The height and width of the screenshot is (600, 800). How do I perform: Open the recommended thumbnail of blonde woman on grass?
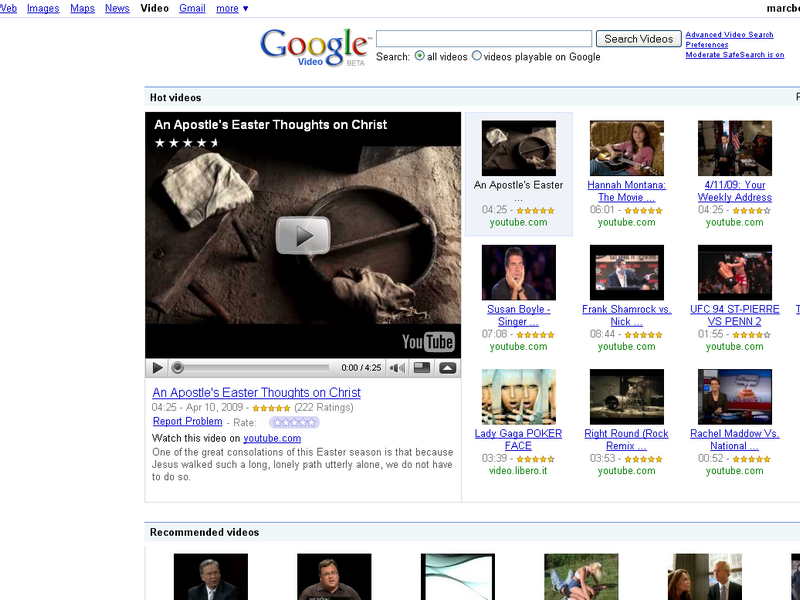(581, 577)
